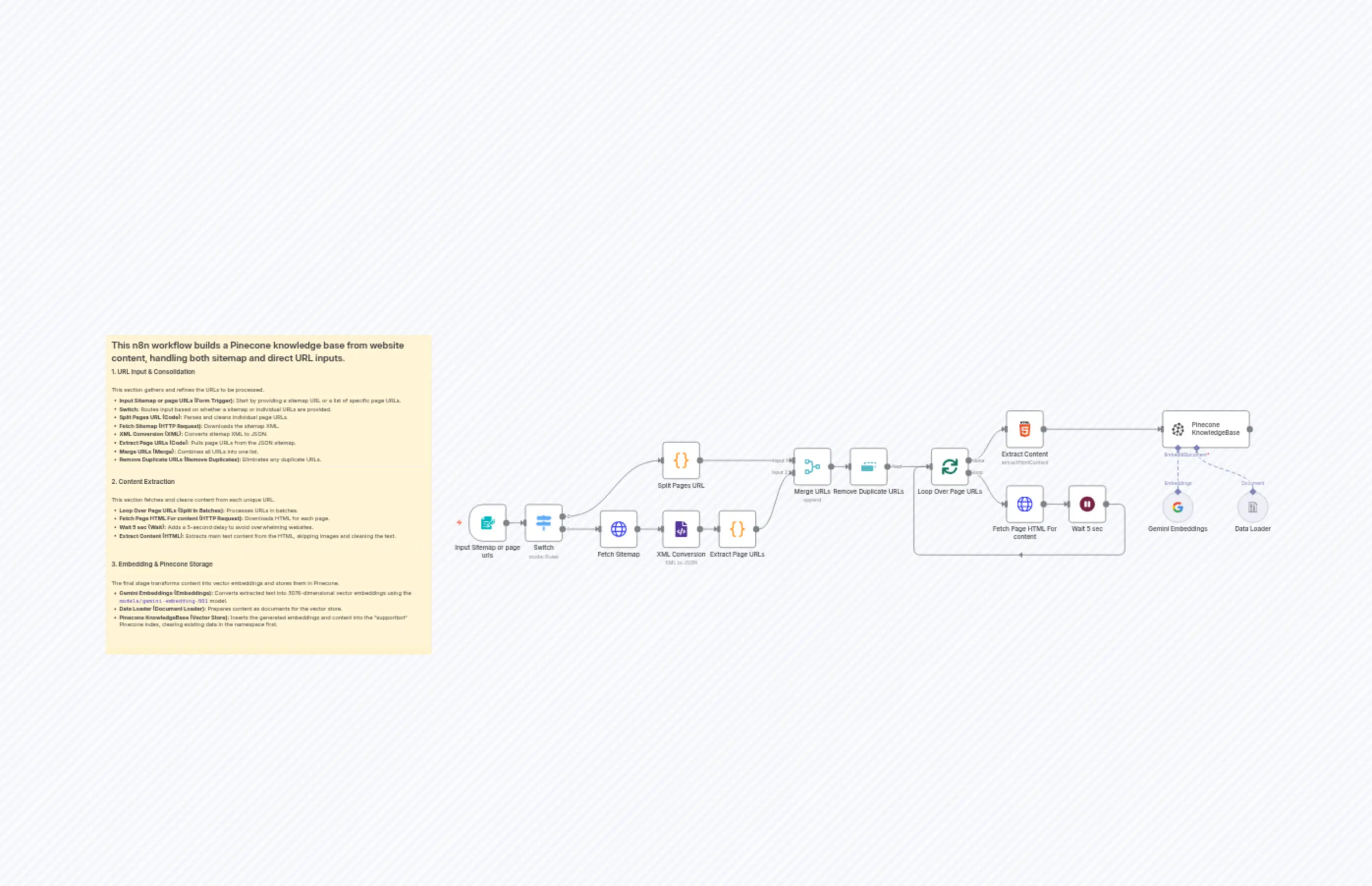
Task: Open the Input Sitemap or page urls trigger node
Action: tap(488, 524)
